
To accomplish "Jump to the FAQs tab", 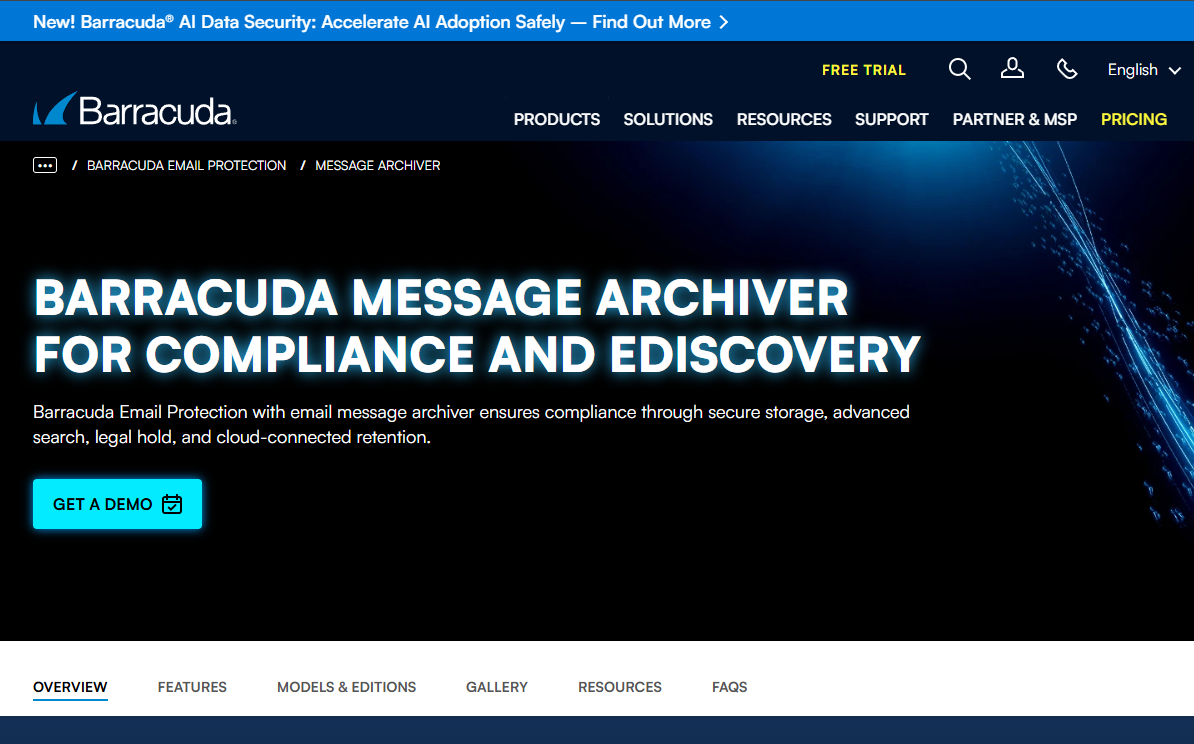I will tap(729, 687).
